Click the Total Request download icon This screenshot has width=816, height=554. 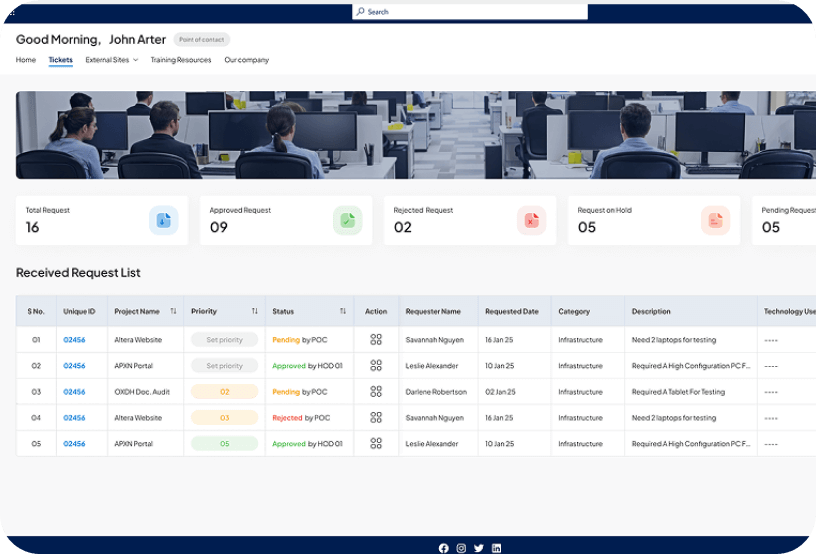click(164, 220)
